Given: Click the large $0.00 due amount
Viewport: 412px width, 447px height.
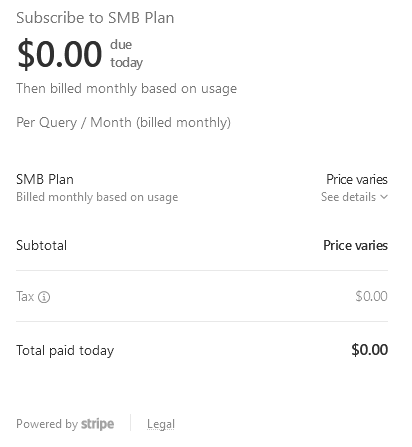Looking at the screenshot, I should [x=60, y=54].
